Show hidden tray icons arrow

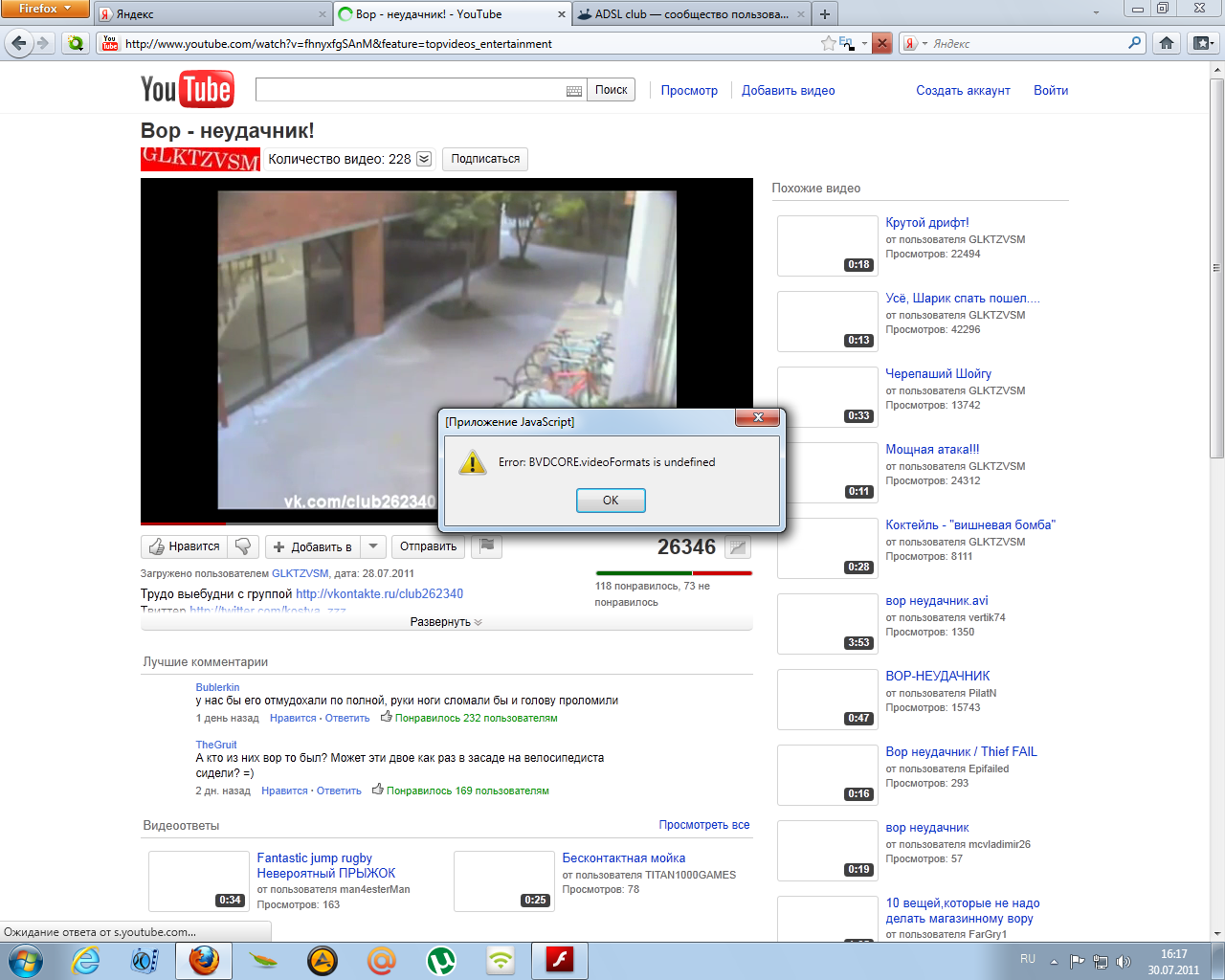pyautogui.click(x=1054, y=961)
